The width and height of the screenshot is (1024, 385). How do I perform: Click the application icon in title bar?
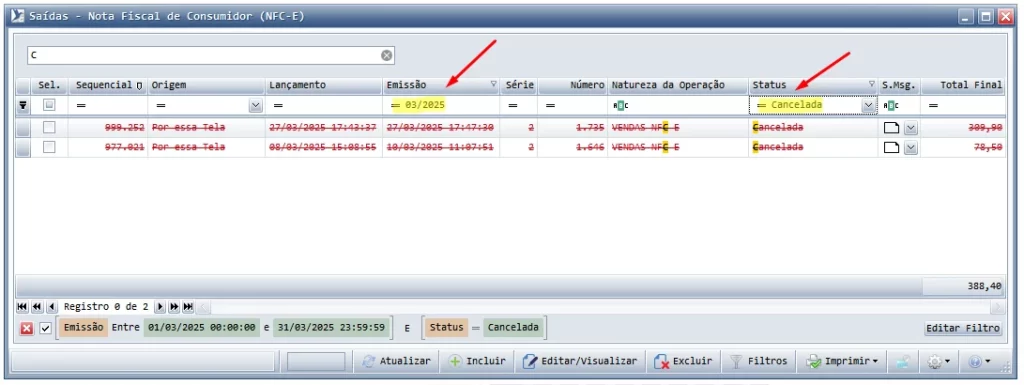pyautogui.click(x=18, y=15)
